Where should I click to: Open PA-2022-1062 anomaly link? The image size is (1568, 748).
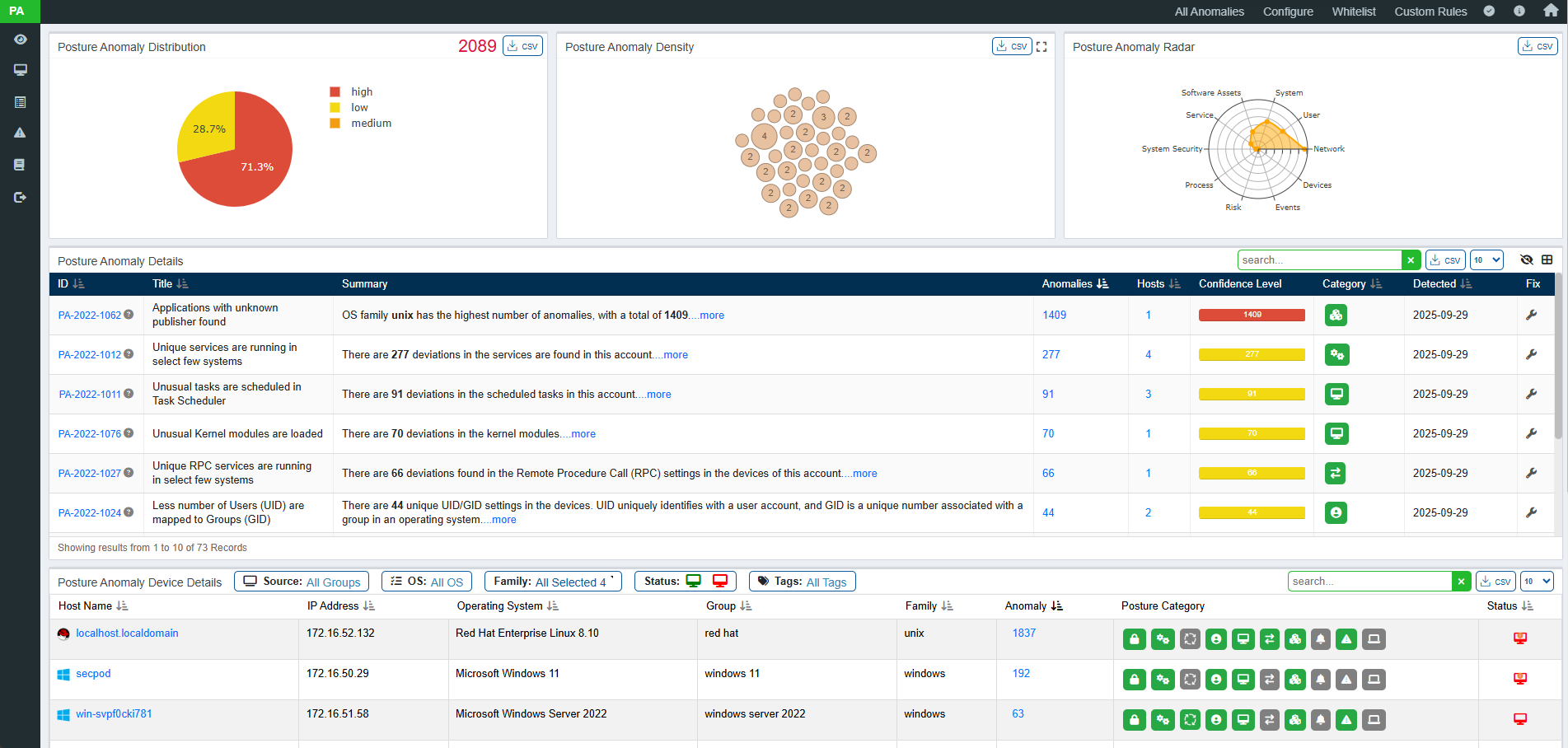[x=90, y=316]
